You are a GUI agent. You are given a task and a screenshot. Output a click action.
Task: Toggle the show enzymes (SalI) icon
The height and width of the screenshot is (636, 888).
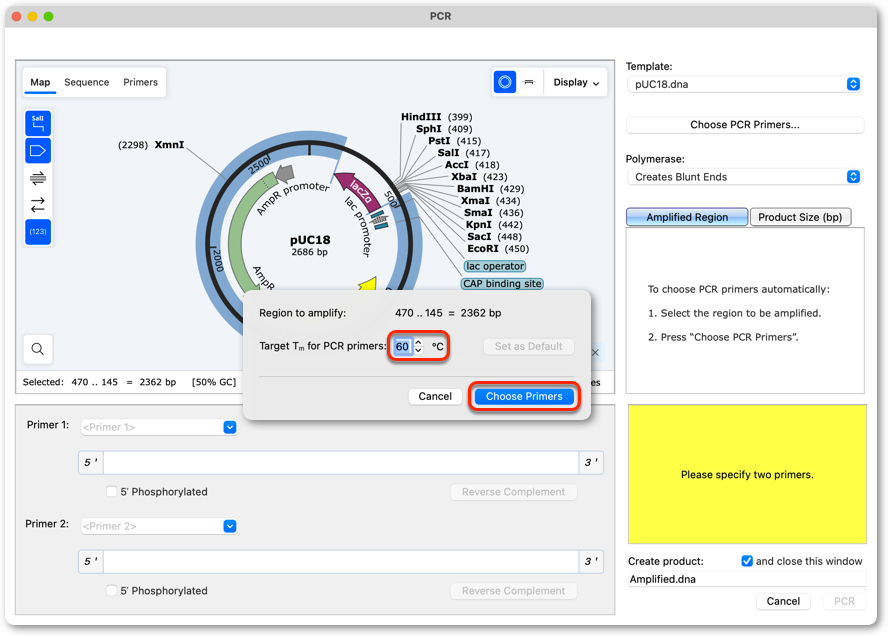(x=38, y=123)
